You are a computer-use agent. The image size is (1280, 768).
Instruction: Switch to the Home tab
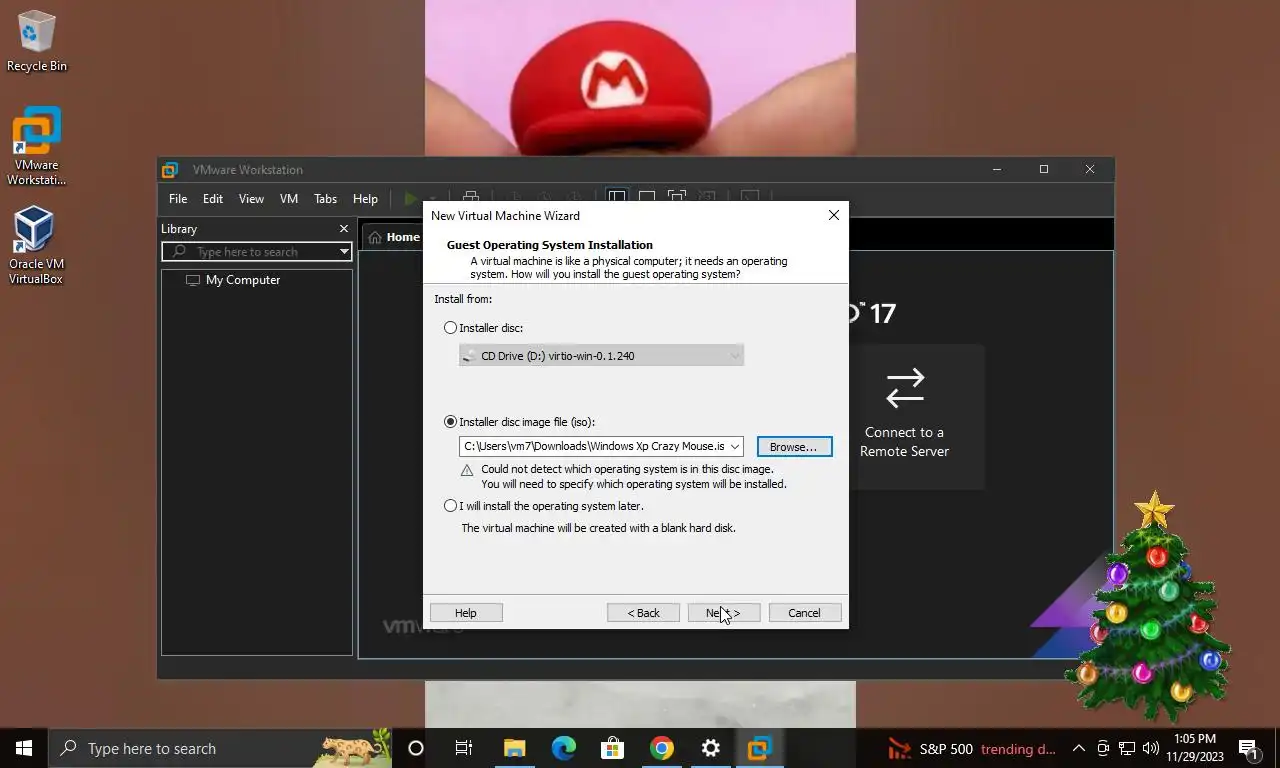(394, 237)
